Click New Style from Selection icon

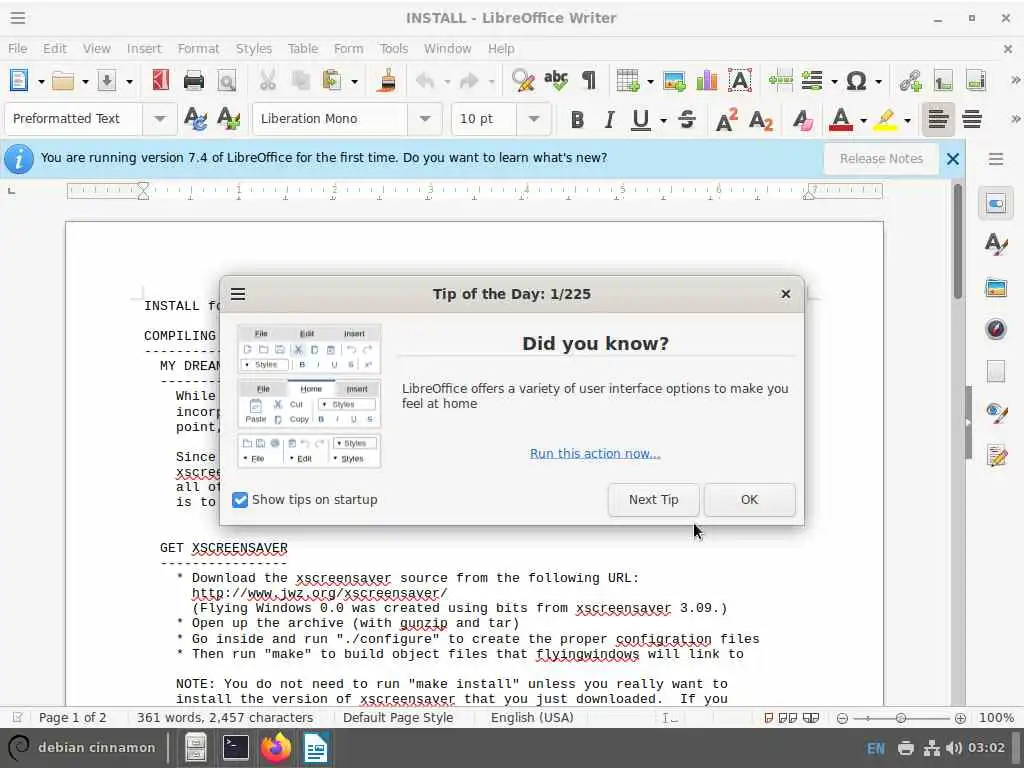[x=228, y=119]
